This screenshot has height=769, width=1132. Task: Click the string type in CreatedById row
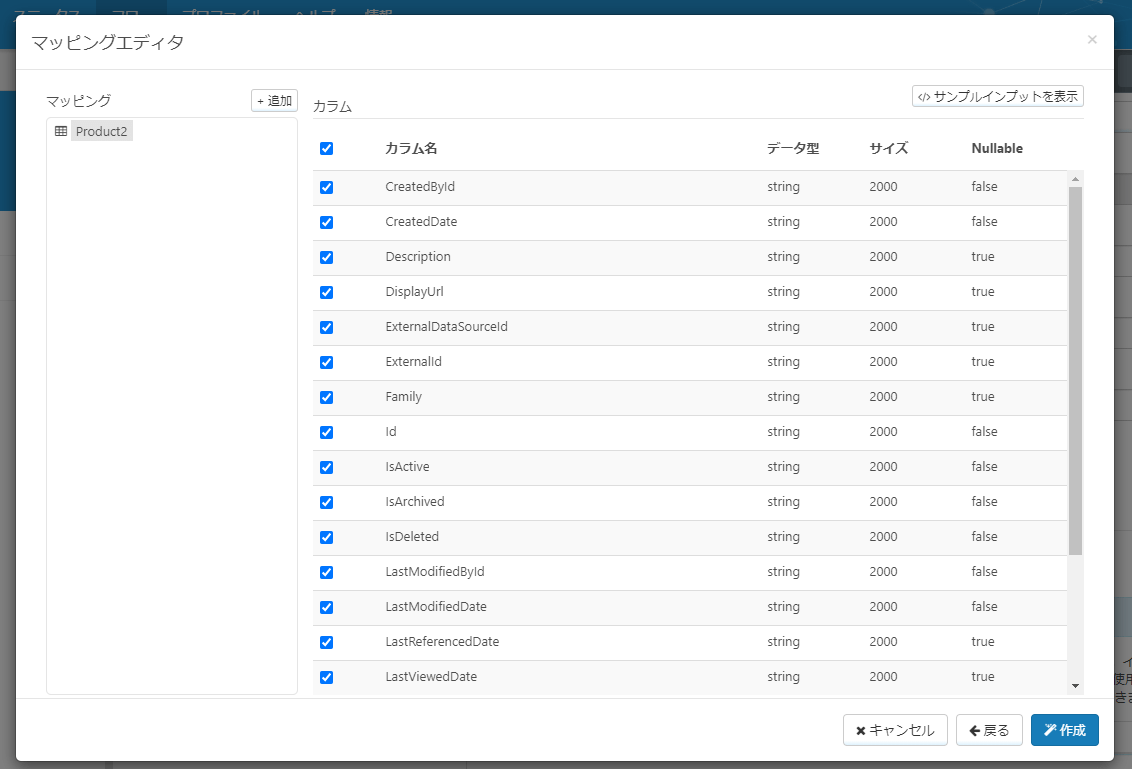tap(783, 186)
